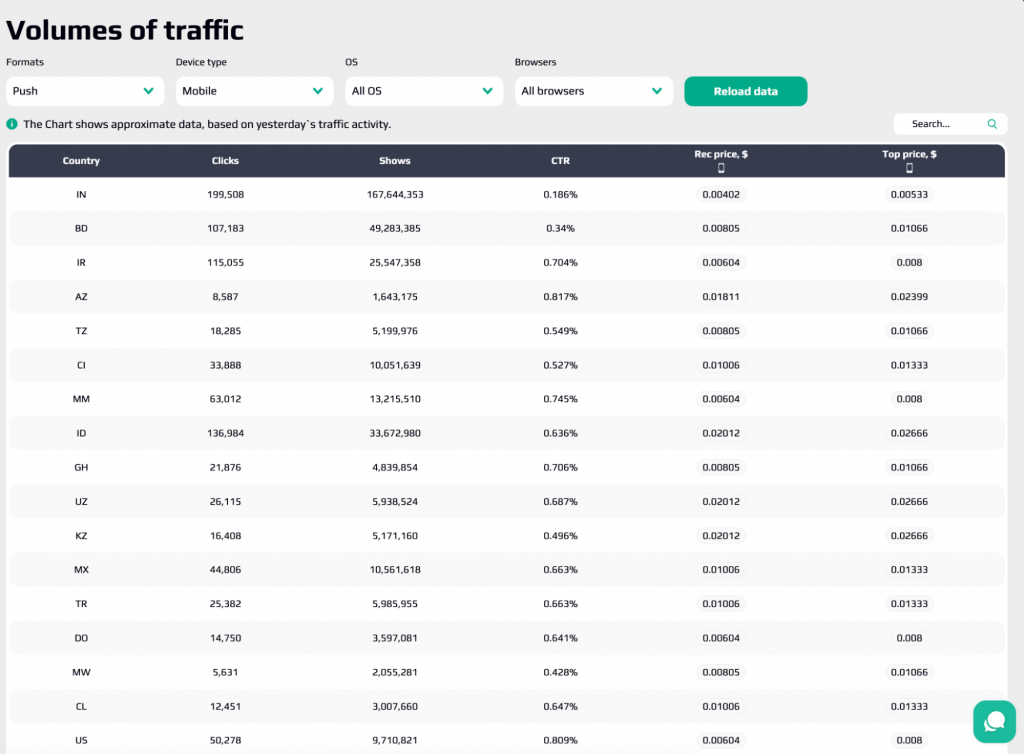Click the mobile device icon under Rec price
Viewport: 1024px width, 754px height.
pos(721,168)
